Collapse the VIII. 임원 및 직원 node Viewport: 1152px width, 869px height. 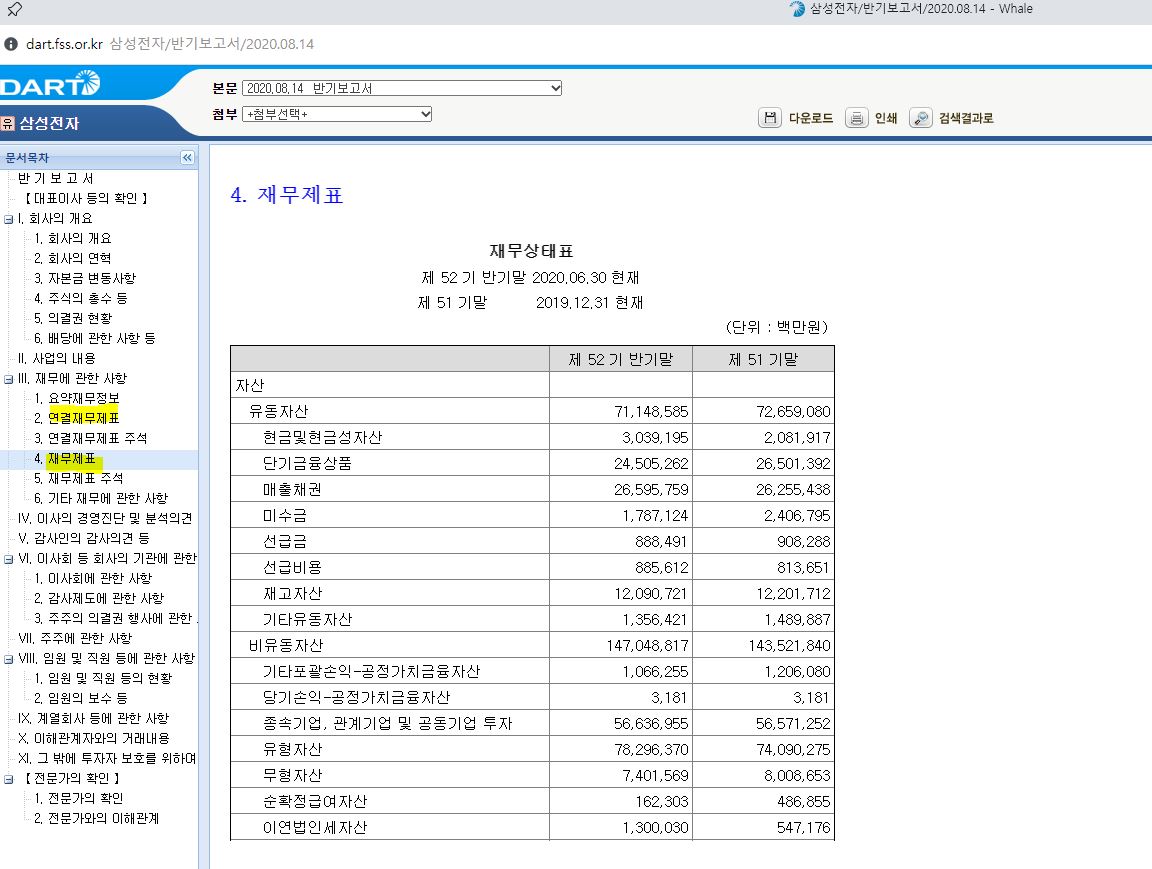(x=9, y=659)
